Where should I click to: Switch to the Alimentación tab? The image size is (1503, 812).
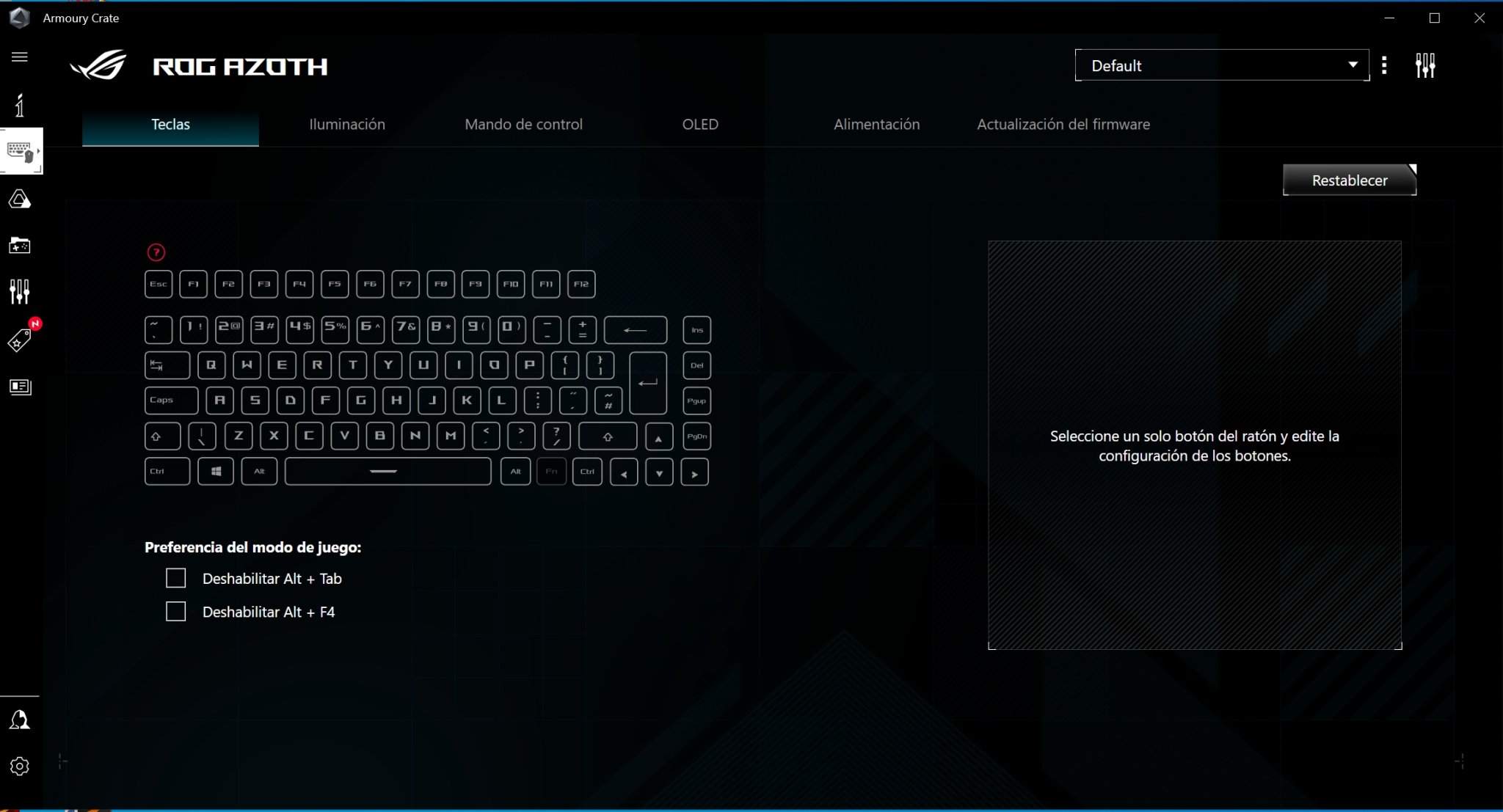pos(876,125)
